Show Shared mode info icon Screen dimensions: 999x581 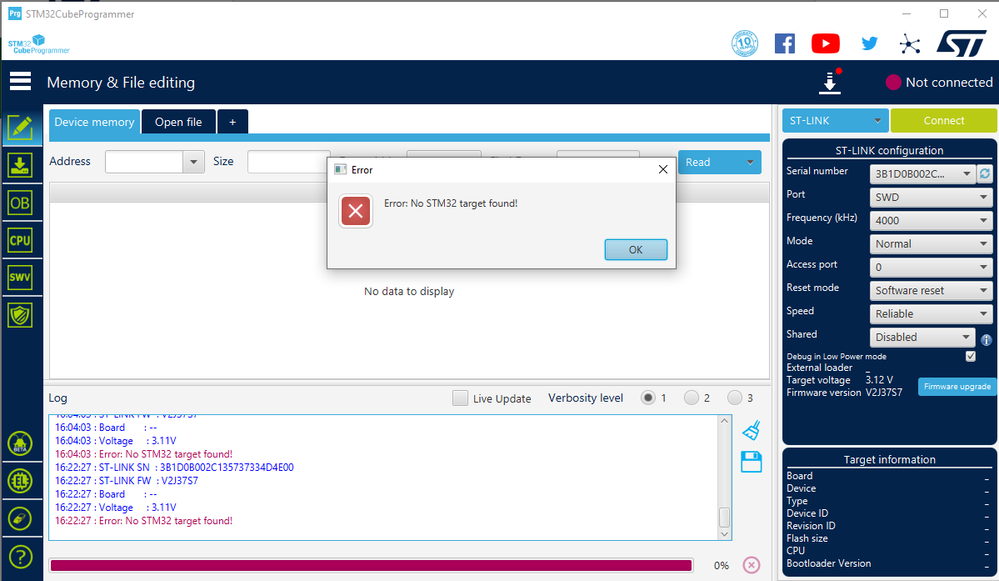[x=986, y=340]
